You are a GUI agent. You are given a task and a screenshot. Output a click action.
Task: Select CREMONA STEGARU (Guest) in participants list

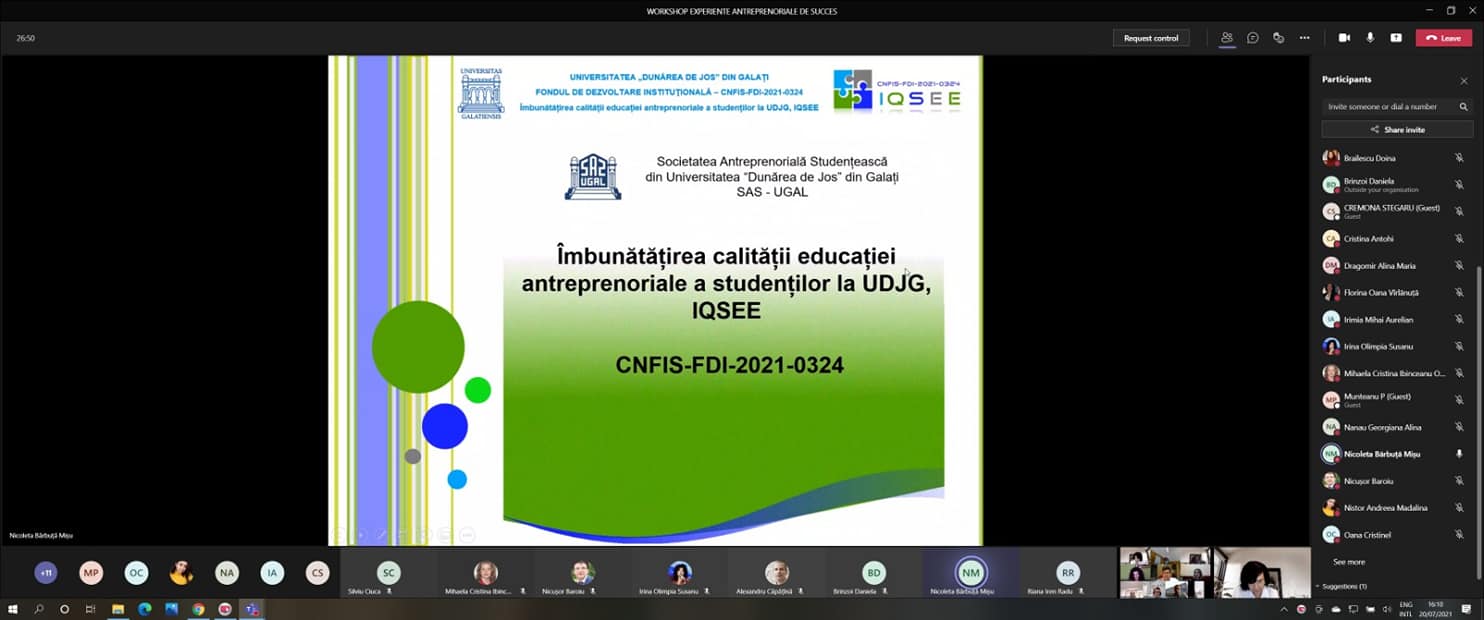point(1396,212)
